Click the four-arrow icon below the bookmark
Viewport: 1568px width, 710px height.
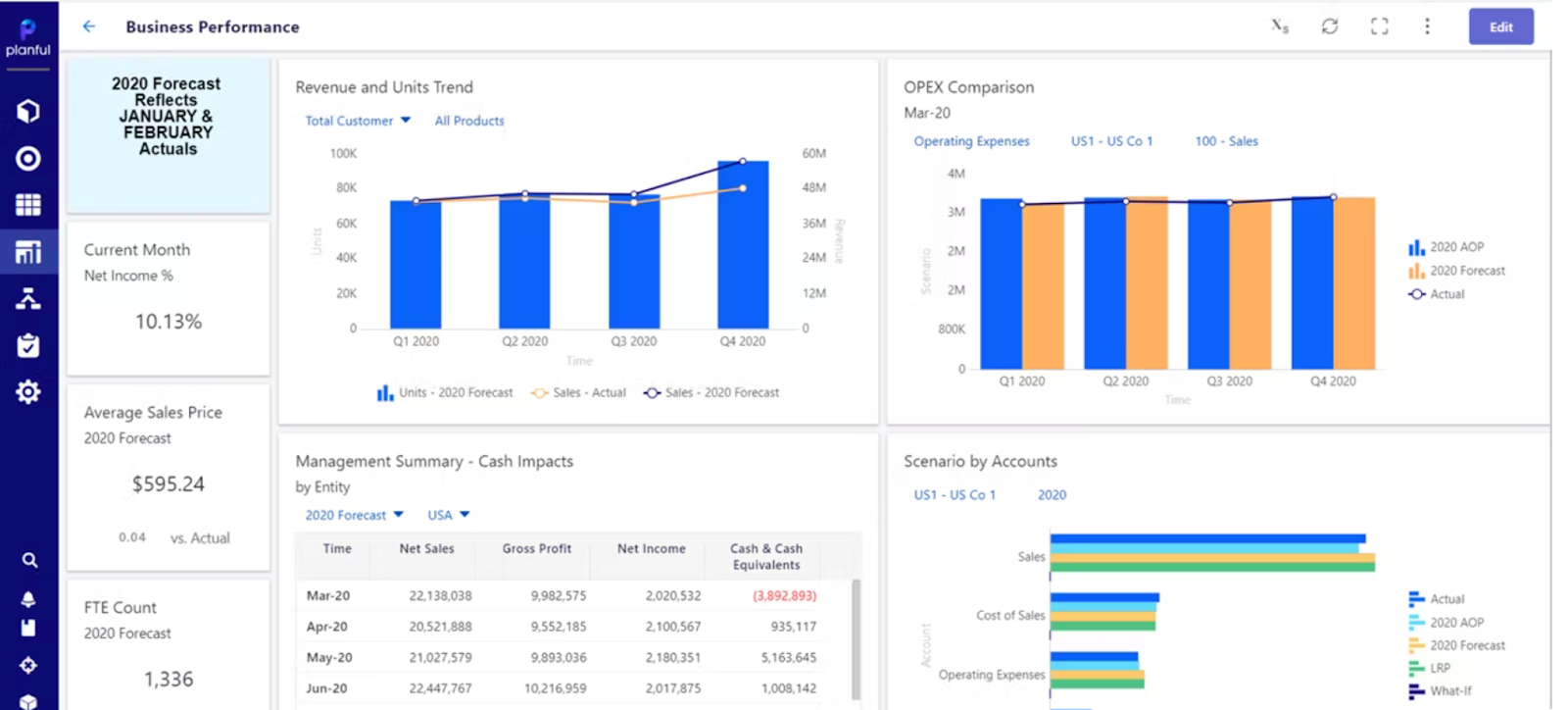[x=28, y=665]
